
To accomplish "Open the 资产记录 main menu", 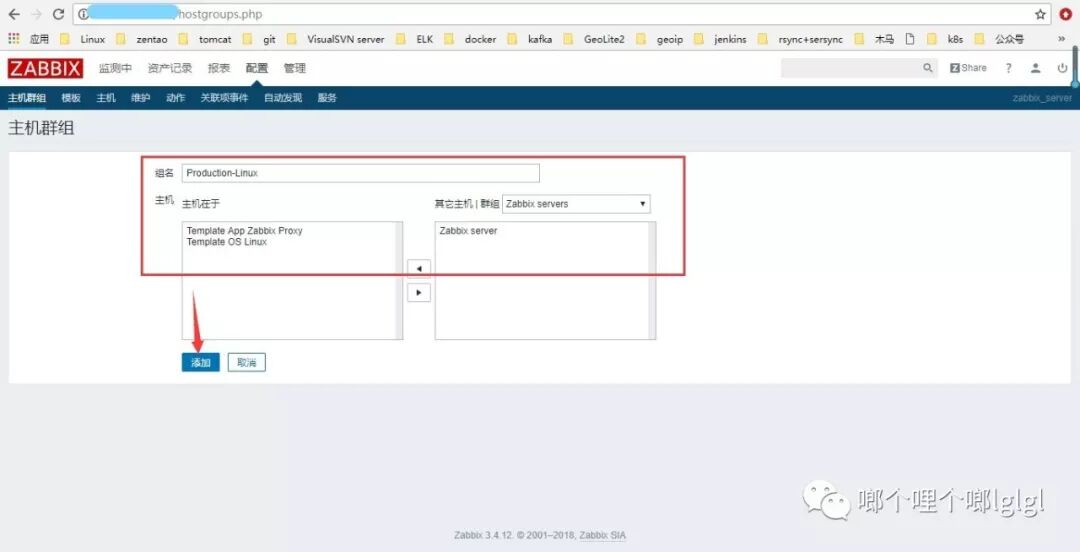I will [x=170, y=68].
